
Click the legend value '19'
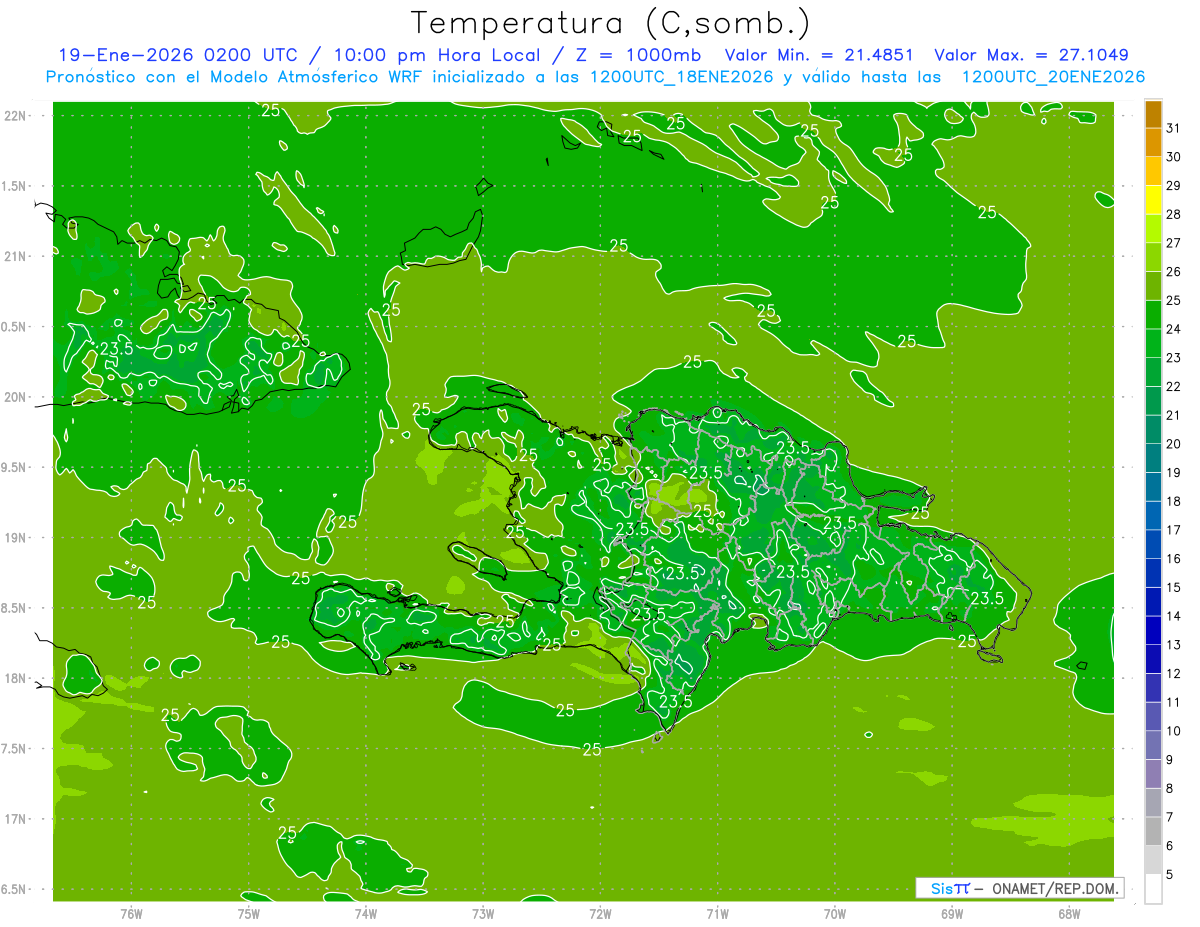(1174, 473)
